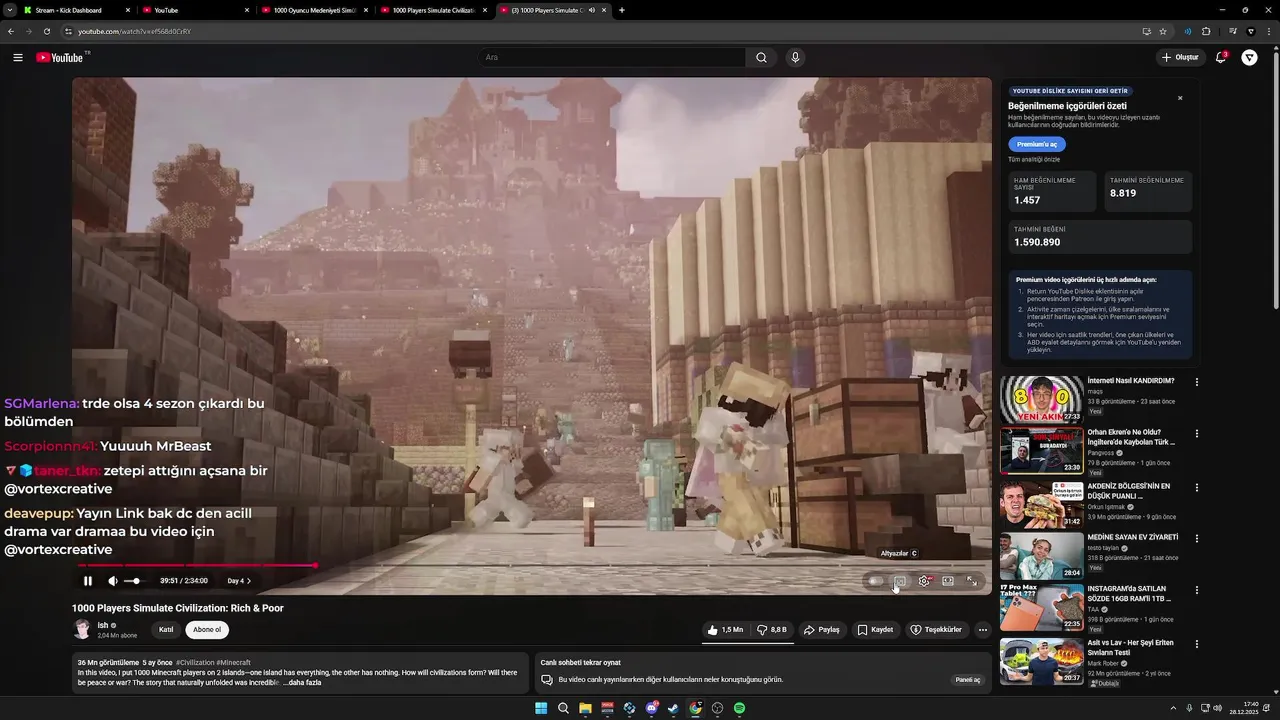Open Spotify from the taskbar
The width and height of the screenshot is (1280, 720).
[x=739, y=708]
